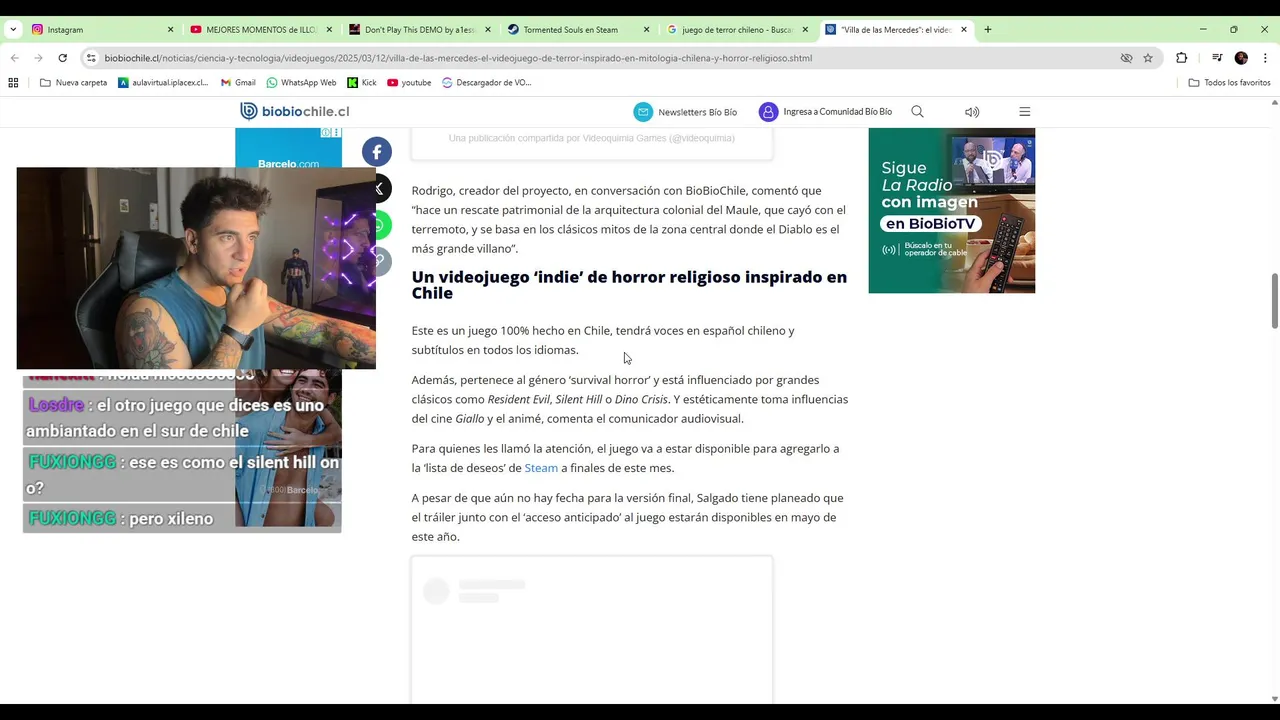
Task: Click the heading Un videojuego 'indie' de horror
Action: pyautogui.click(x=629, y=285)
